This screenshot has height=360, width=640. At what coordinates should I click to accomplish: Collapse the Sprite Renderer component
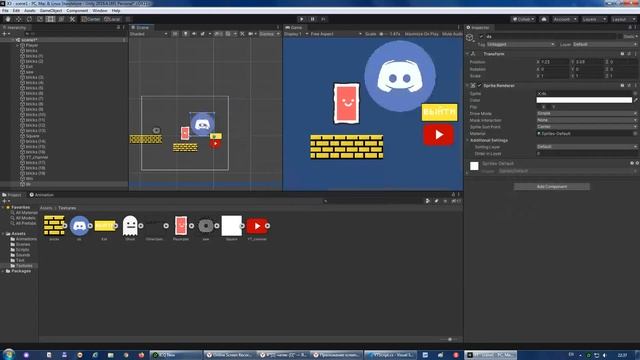tap(467, 85)
